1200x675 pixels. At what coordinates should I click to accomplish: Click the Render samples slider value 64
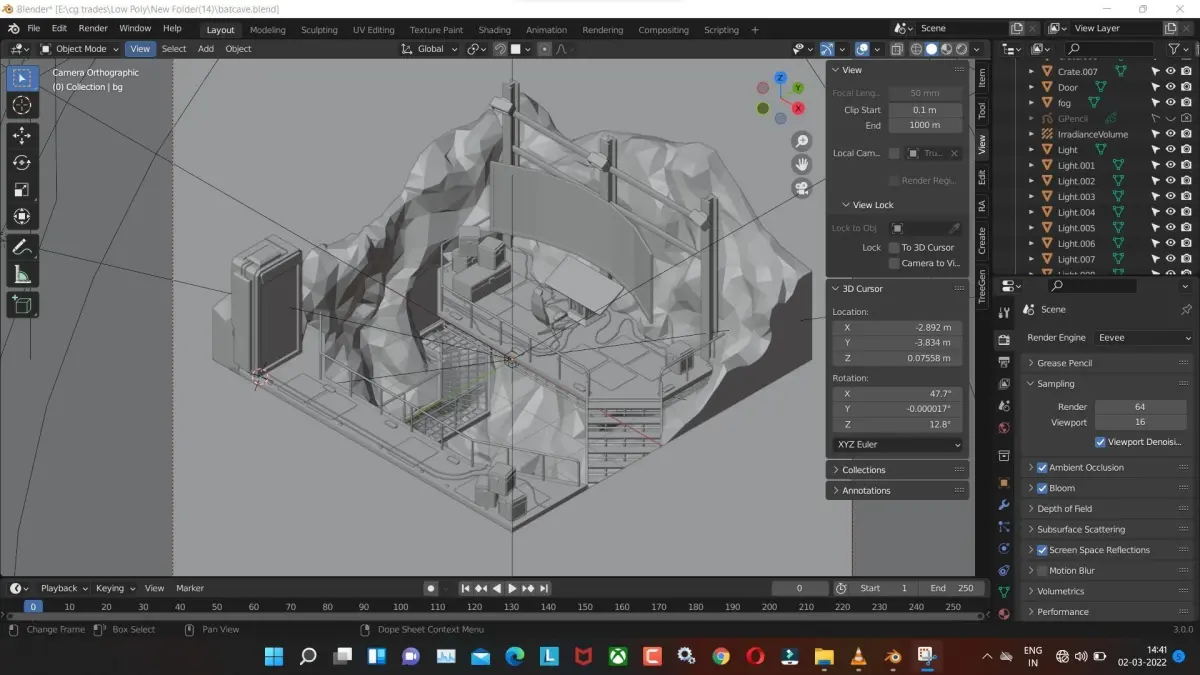[1140, 407]
